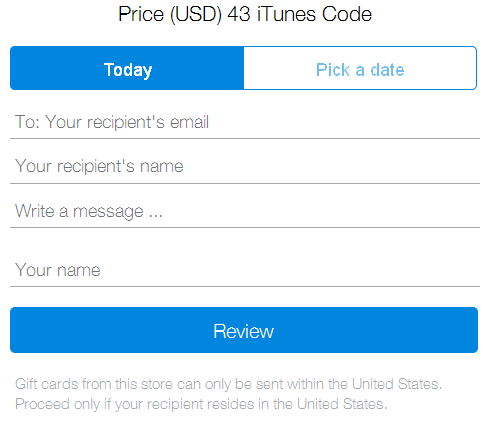Select the Your name input field
Viewport: 487px width, 421px height.
click(245, 270)
